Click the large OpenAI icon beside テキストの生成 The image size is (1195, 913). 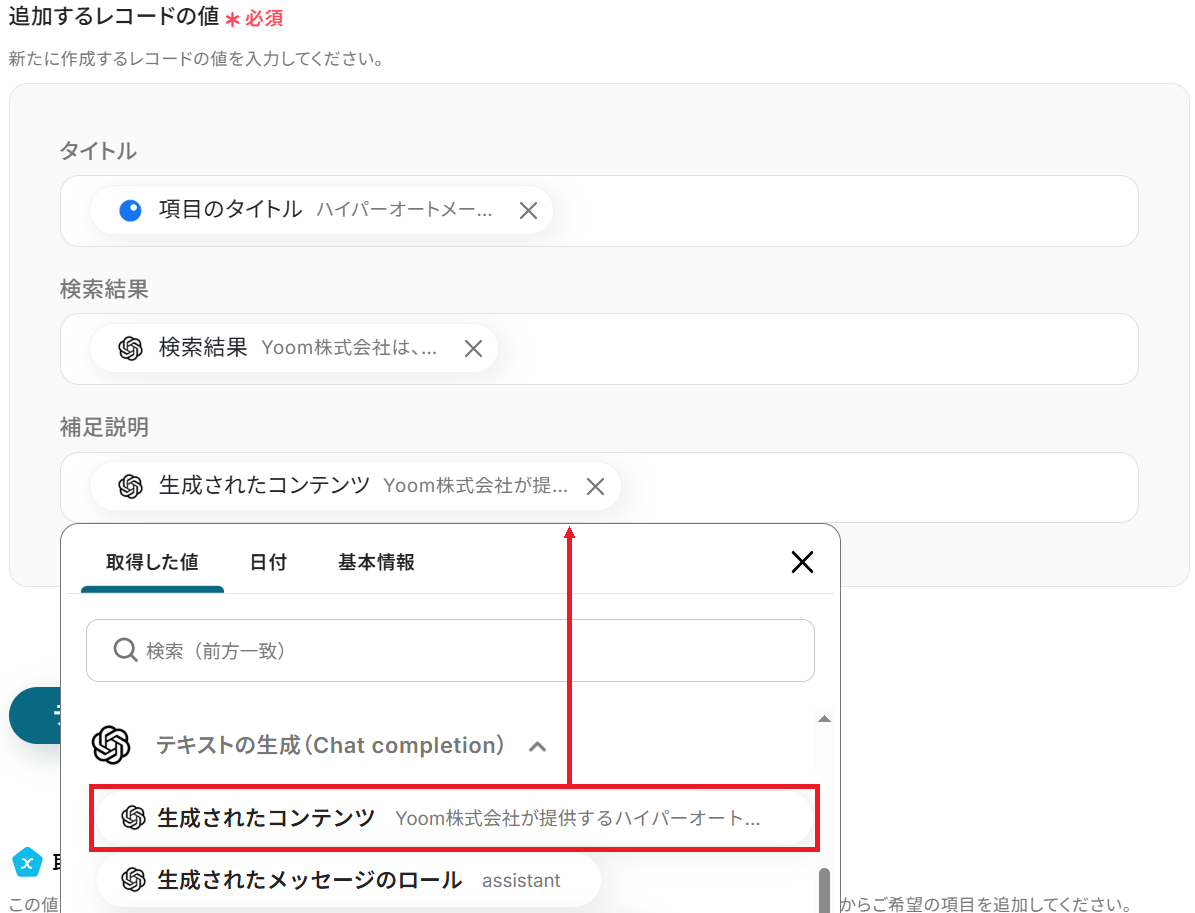[111, 745]
